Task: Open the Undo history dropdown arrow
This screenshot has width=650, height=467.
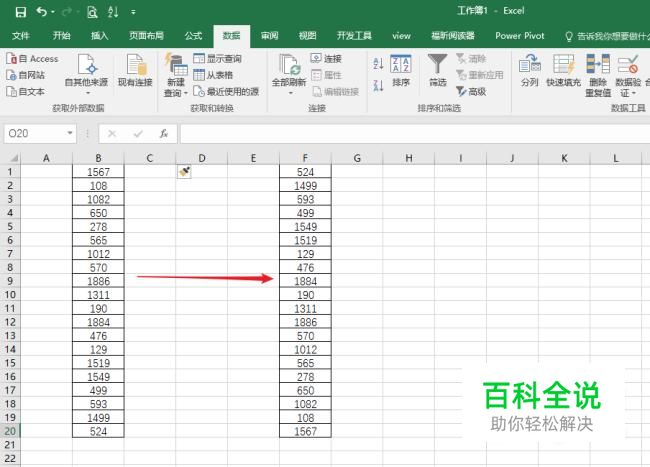Action: click(53, 12)
